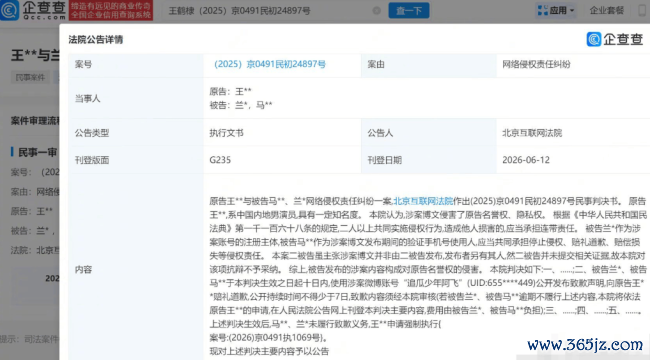Click the mobile phone icon in the header
Screen dimensions: 650x360
(642, 10)
